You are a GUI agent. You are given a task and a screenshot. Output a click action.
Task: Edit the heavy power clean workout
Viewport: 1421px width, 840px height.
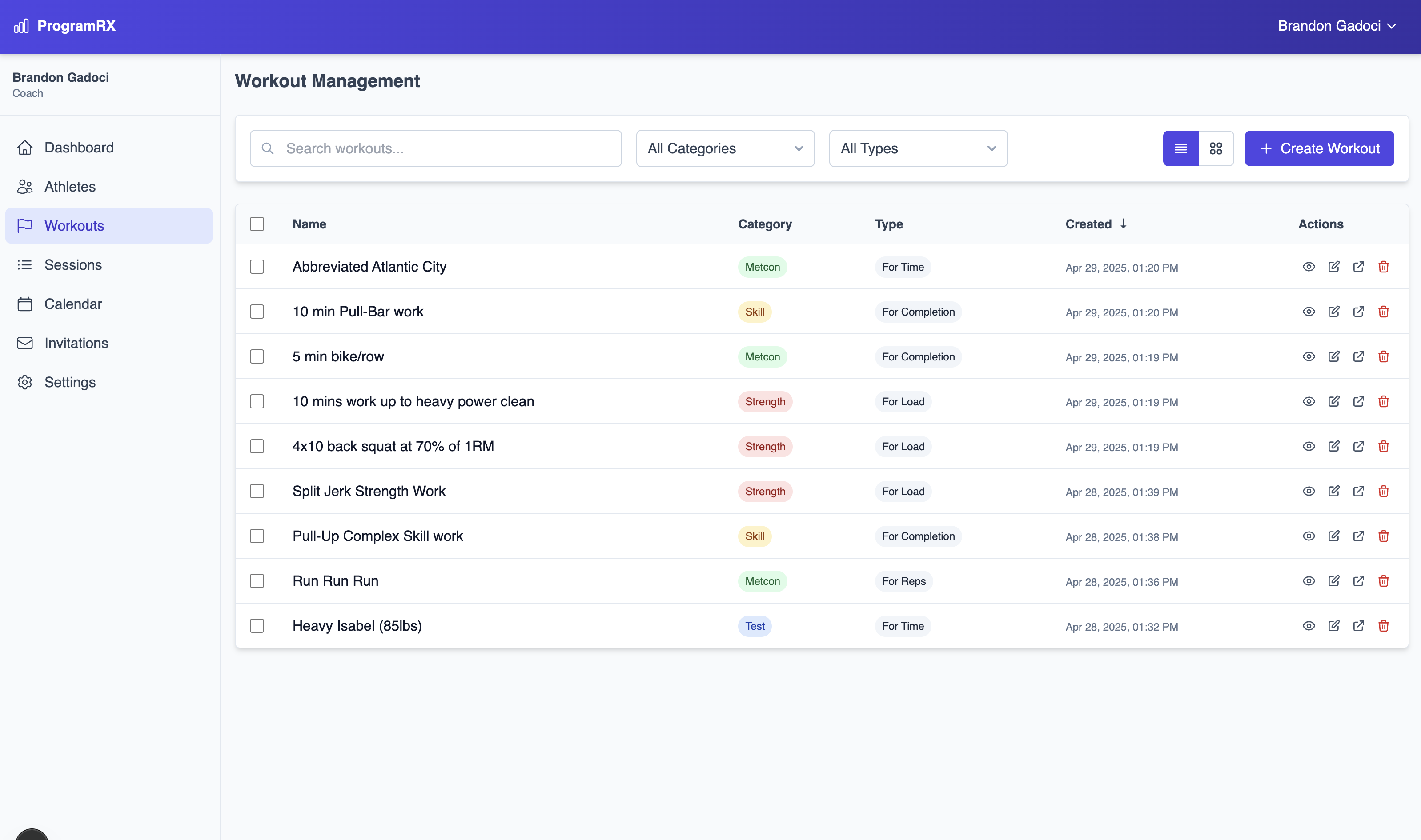coord(1333,401)
